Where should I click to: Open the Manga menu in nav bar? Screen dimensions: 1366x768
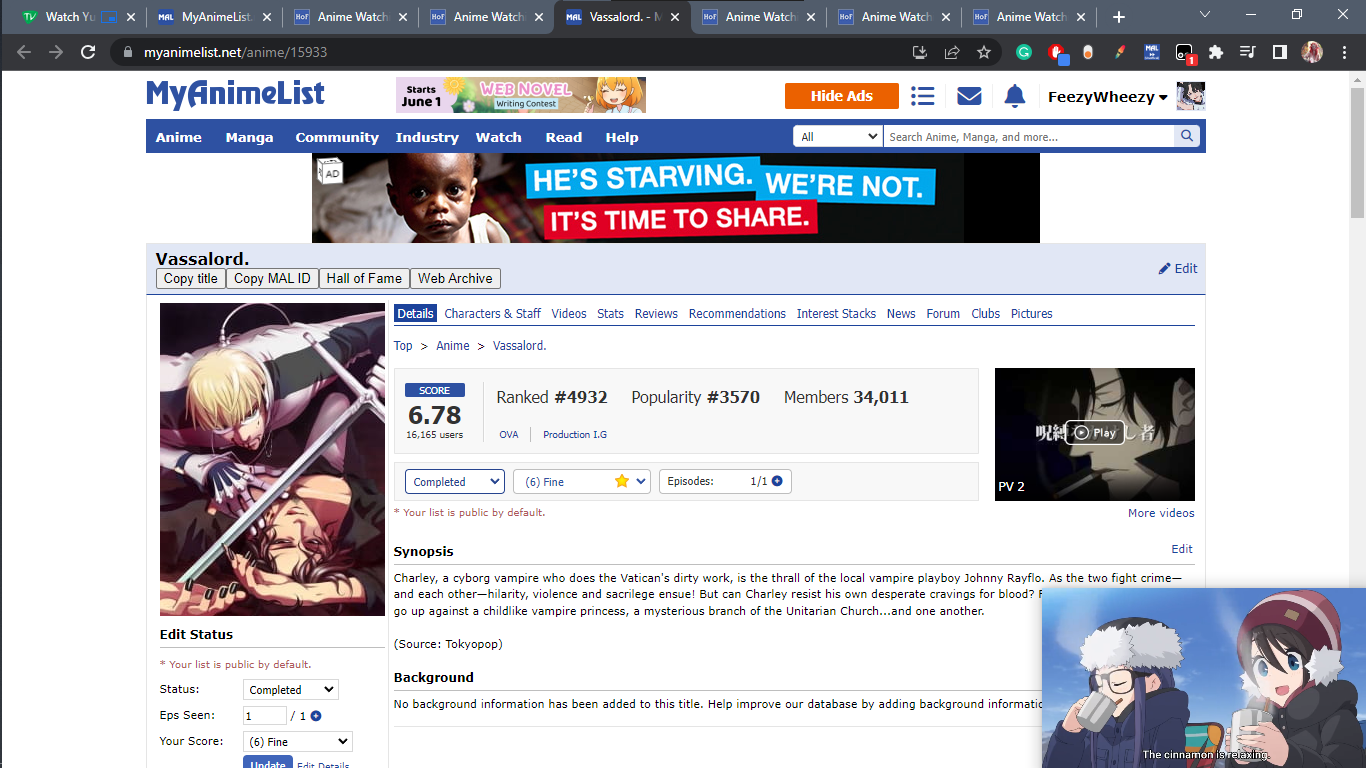click(x=249, y=137)
